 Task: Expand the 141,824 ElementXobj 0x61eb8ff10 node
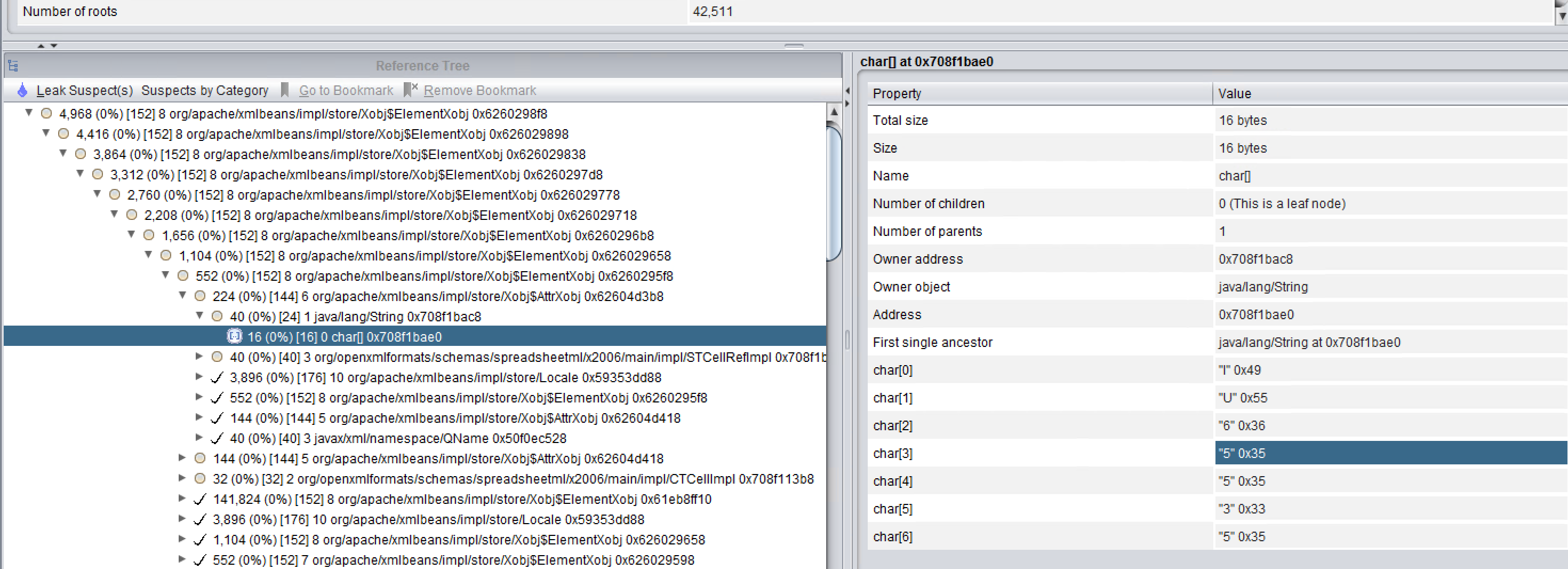click(x=182, y=499)
